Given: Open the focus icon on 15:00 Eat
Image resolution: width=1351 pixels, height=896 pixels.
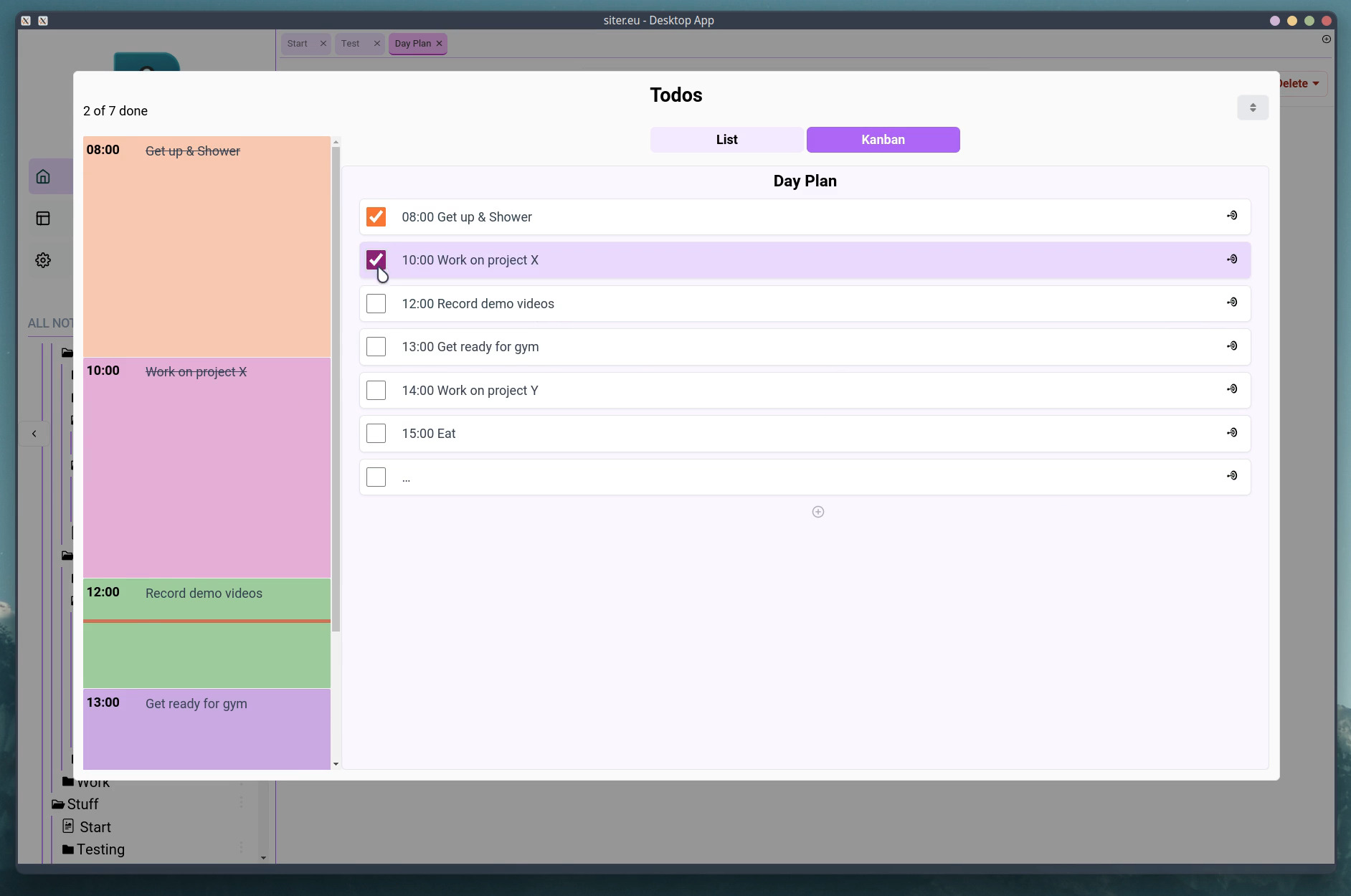Looking at the screenshot, I should click(1233, 432).
